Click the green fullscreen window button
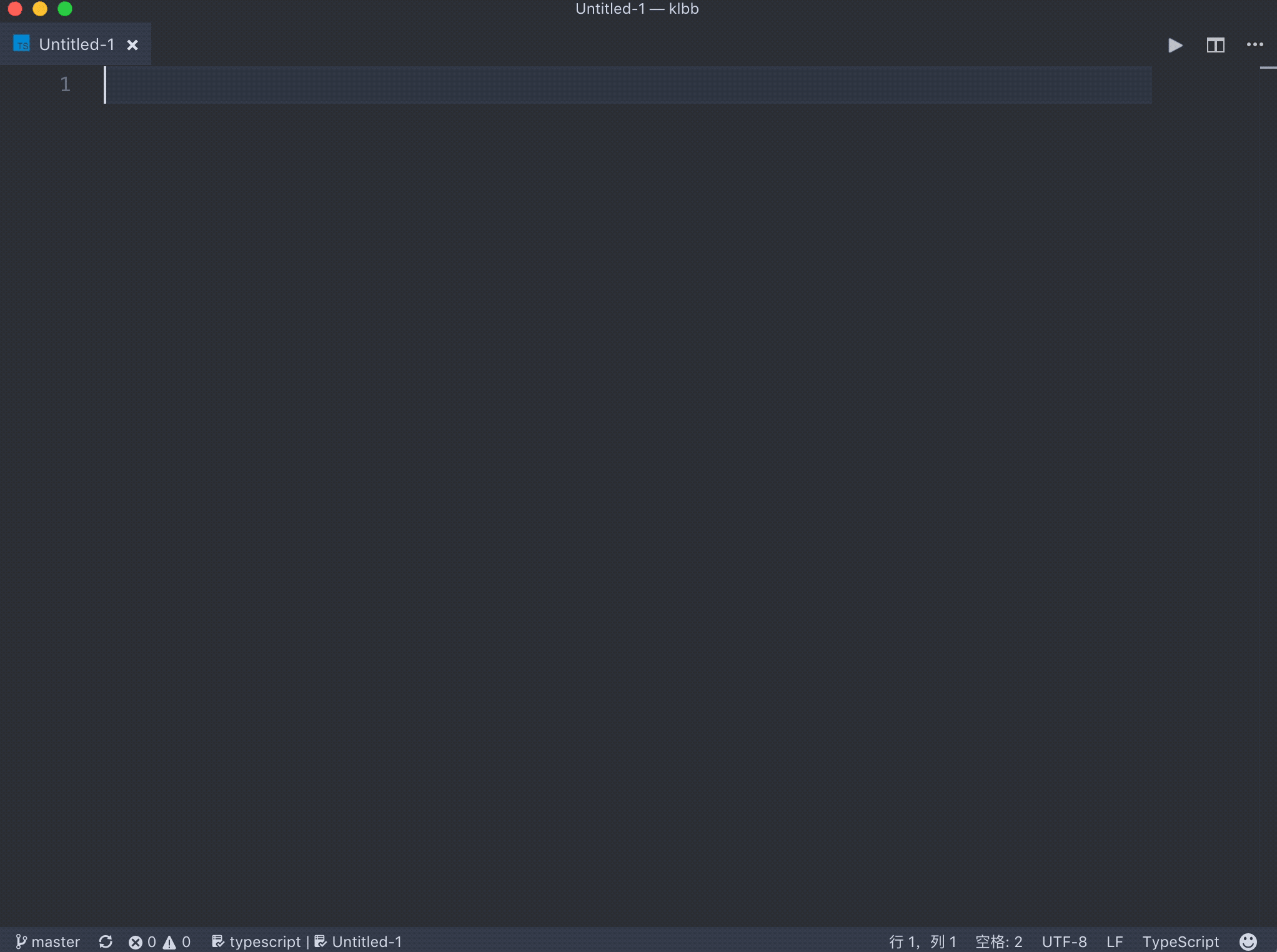The height and width of the screenshot is (952, 1277). (65, 9)
